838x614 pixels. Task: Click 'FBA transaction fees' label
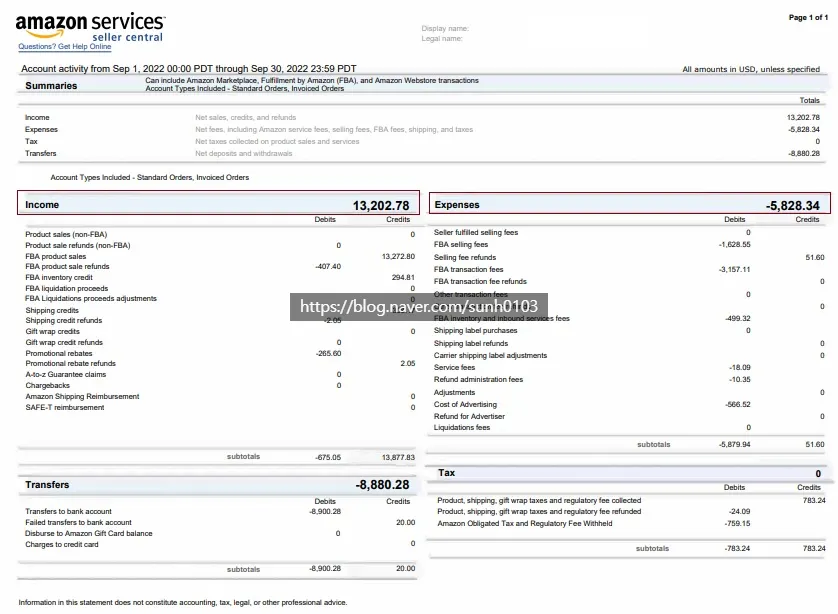coord(469,270)
